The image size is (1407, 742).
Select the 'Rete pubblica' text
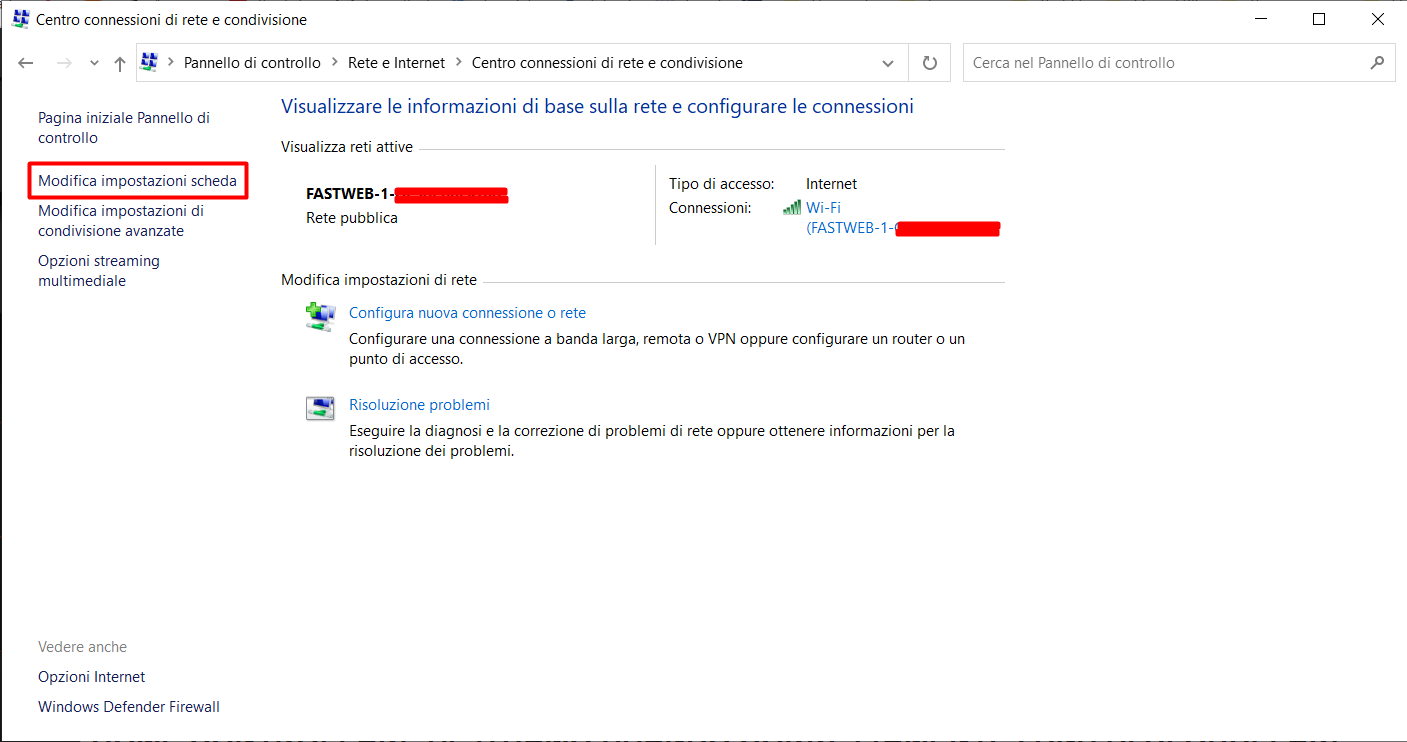pos(352,218)
